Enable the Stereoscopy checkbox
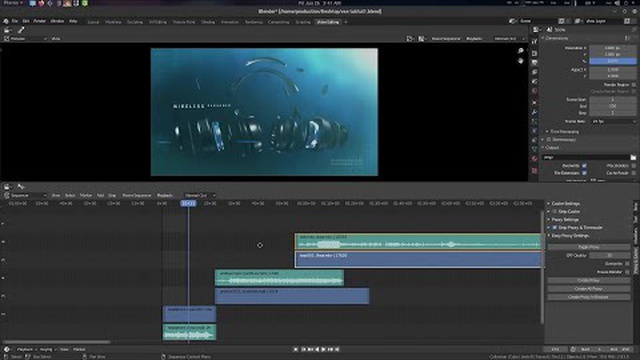 [x=549, y=140]
